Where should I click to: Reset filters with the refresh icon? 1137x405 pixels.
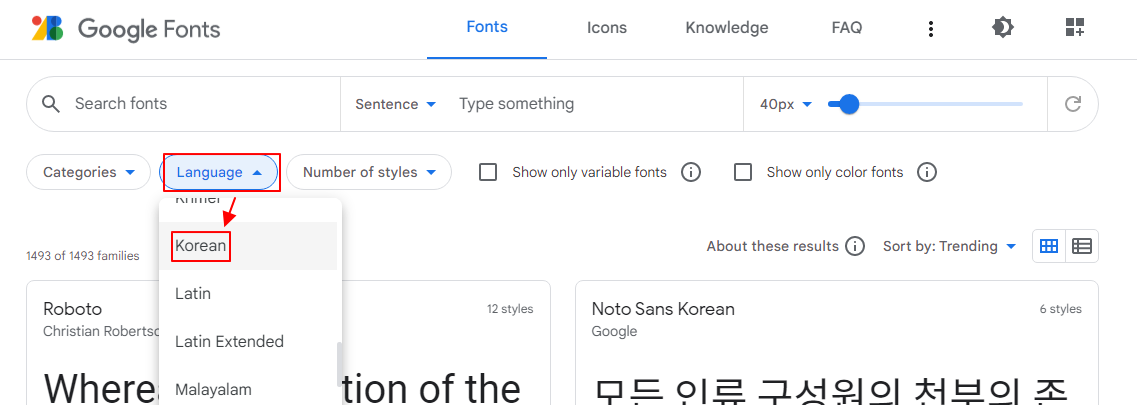(1073, 104)
